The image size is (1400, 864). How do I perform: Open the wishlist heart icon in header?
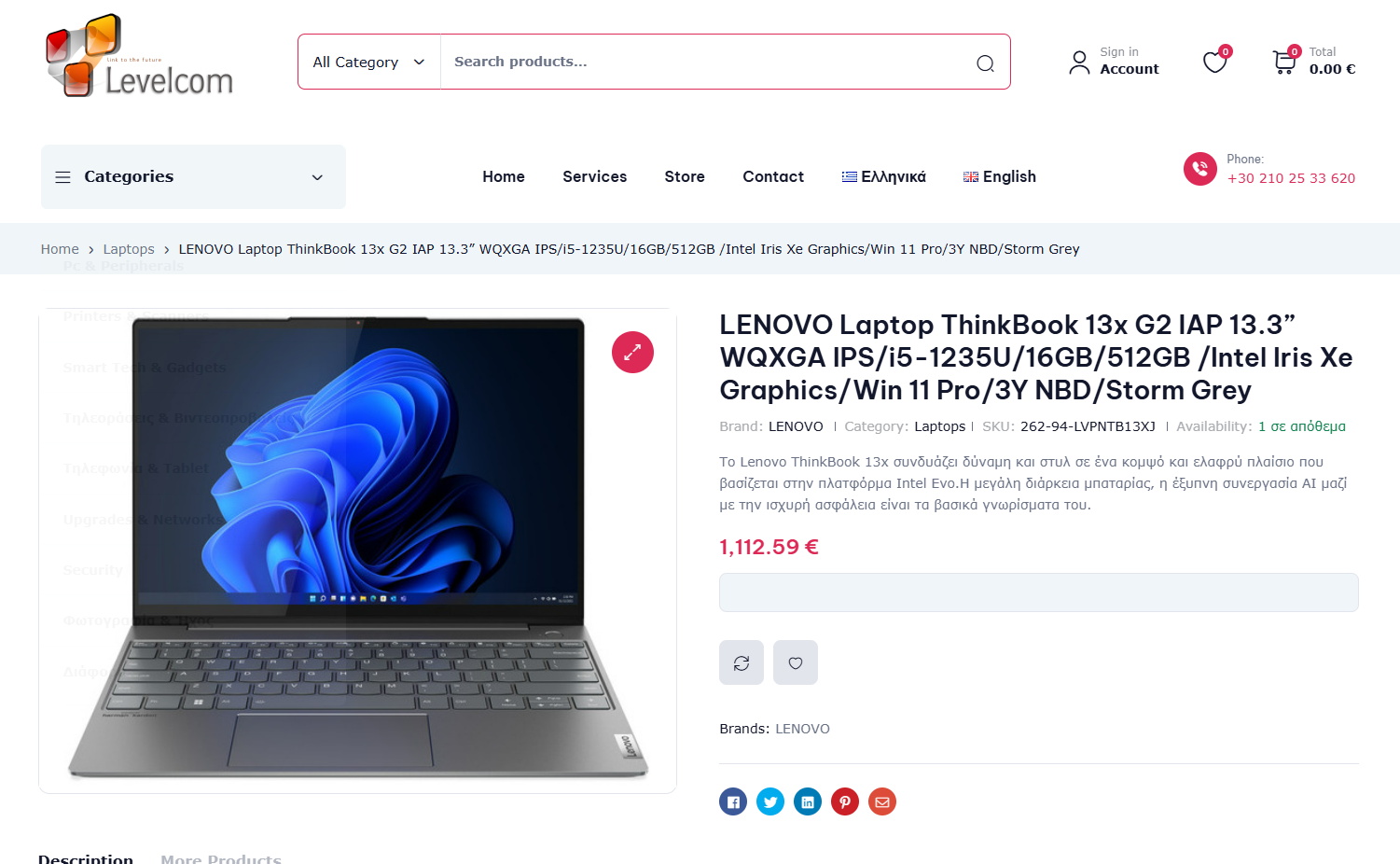(x=1214, y=63)
